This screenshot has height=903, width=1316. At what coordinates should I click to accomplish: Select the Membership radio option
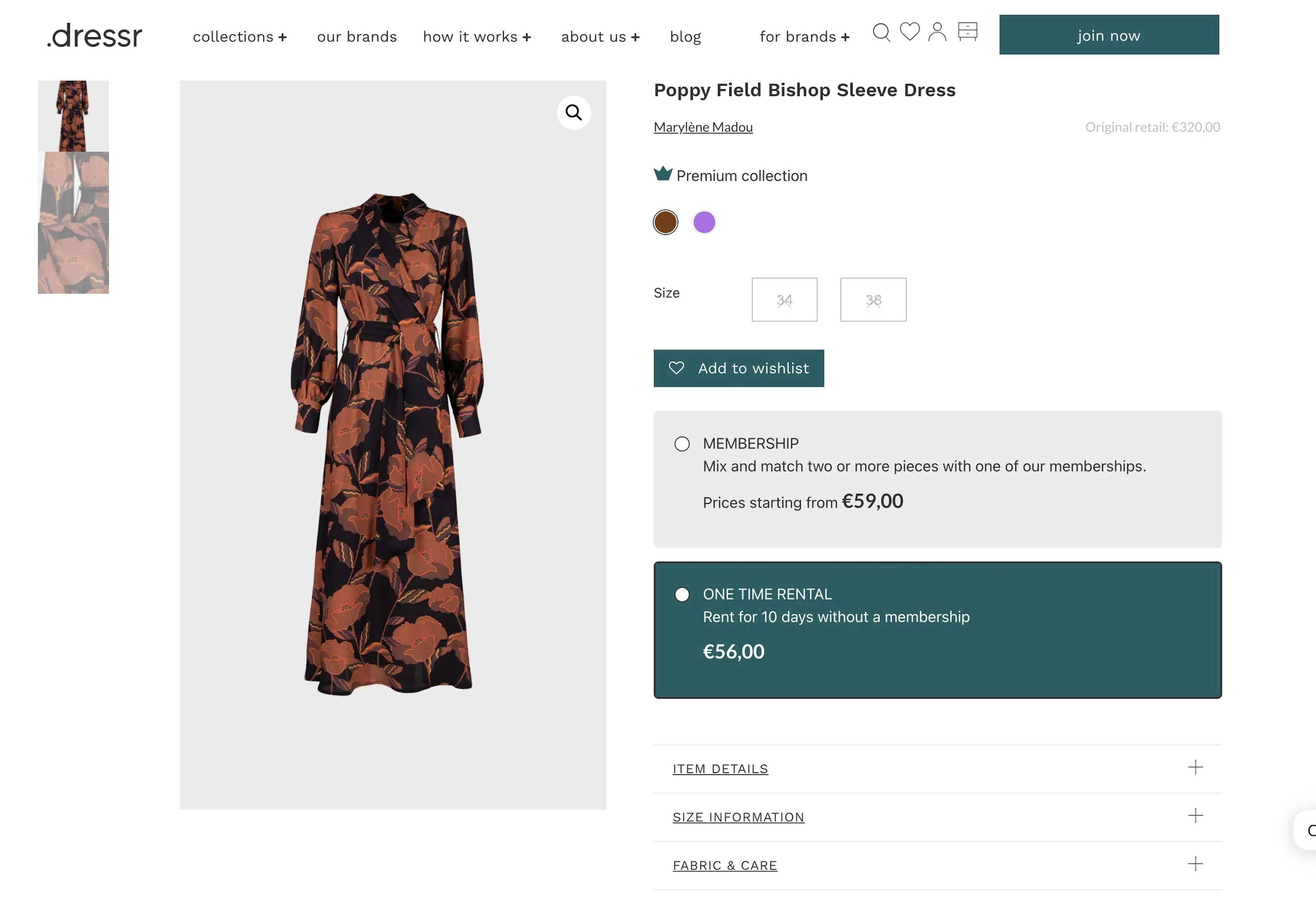pyautogui.click(x=682, y=444)
